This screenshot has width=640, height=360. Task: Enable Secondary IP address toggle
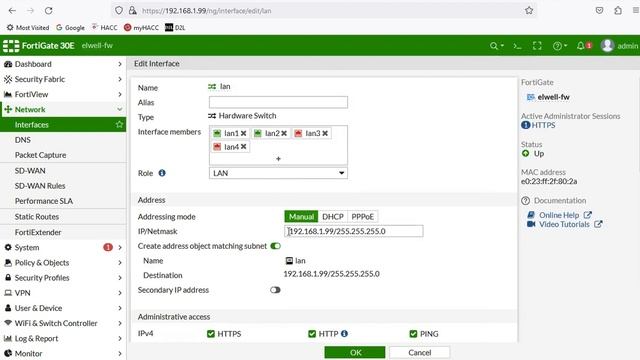[x=275, y=290]
